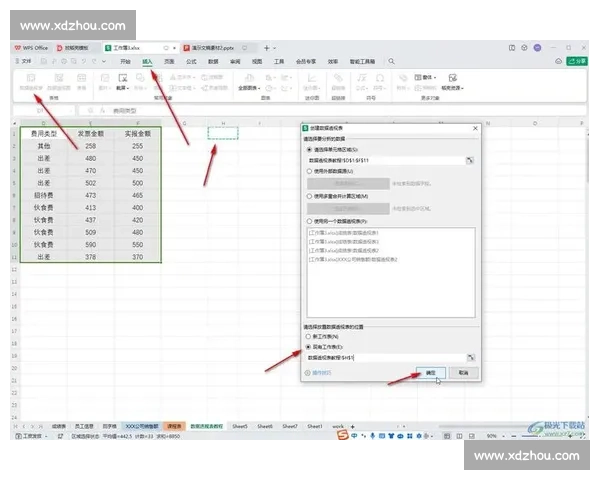Viewport: 600px width, 480px height.
Task: Select the 新工作表 radio button
Action: pos(310,337)
